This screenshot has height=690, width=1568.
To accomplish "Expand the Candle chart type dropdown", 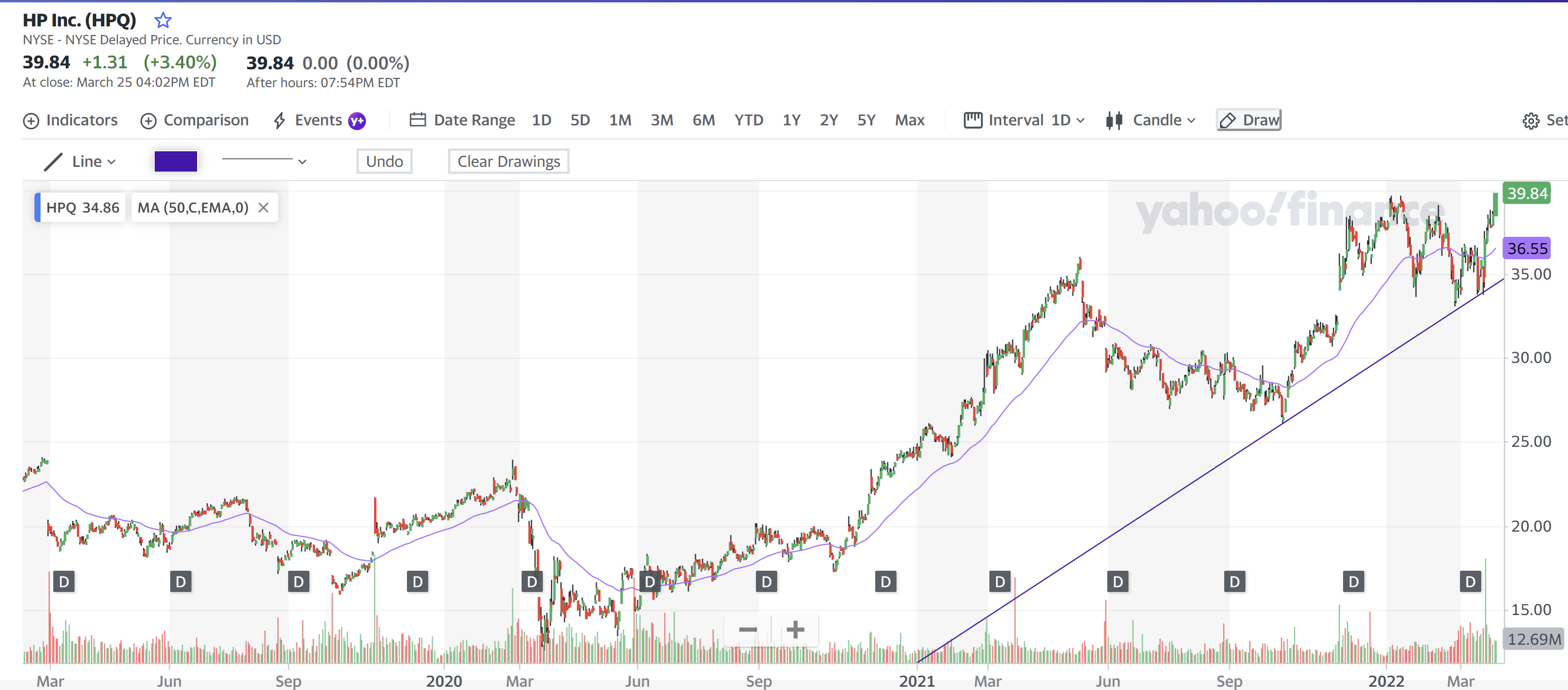I will (1191, 121).
